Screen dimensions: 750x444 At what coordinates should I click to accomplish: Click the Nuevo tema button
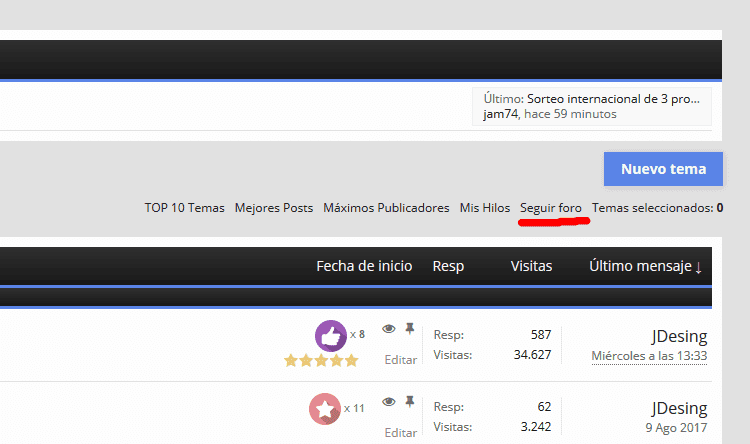pos(663,169)
